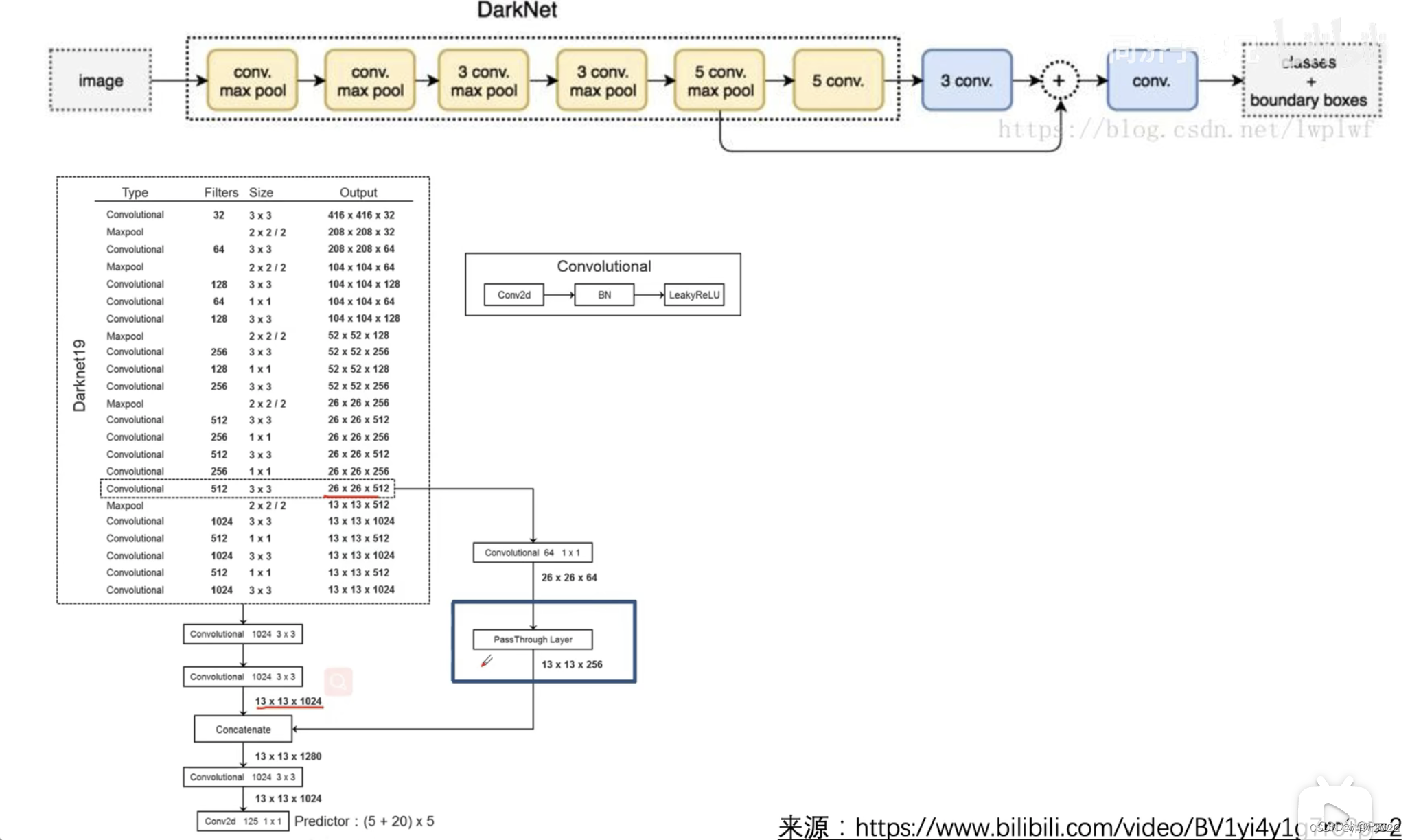1410x840 pixels.
Task: Select the first conv. max pool block
Action: pos(251,80)
